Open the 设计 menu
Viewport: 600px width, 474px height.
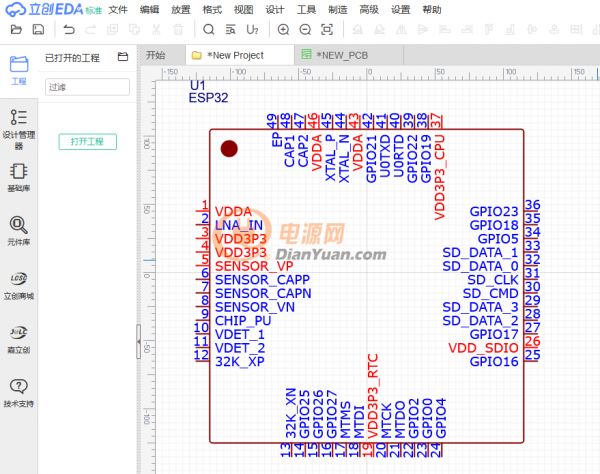pos(275,10)
